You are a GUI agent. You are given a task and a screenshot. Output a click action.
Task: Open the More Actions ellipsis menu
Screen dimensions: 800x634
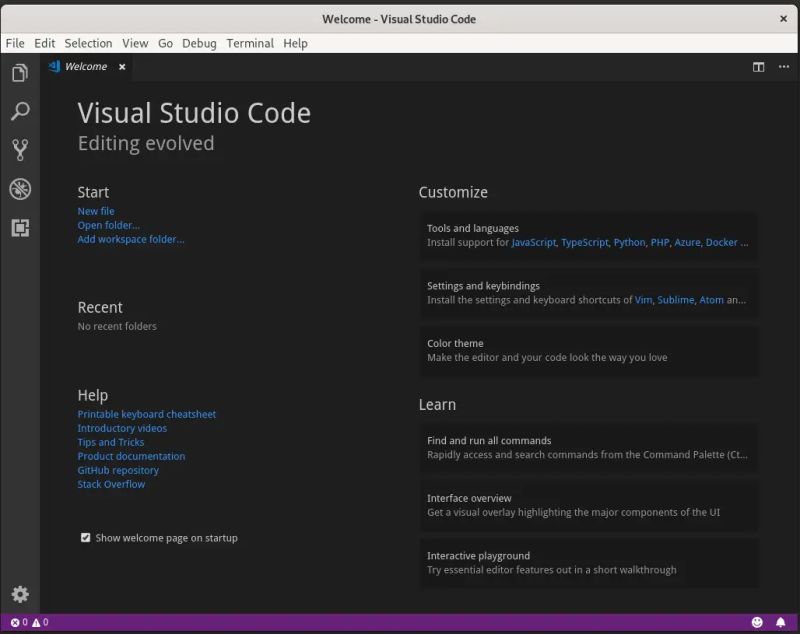tap(783, 66)
